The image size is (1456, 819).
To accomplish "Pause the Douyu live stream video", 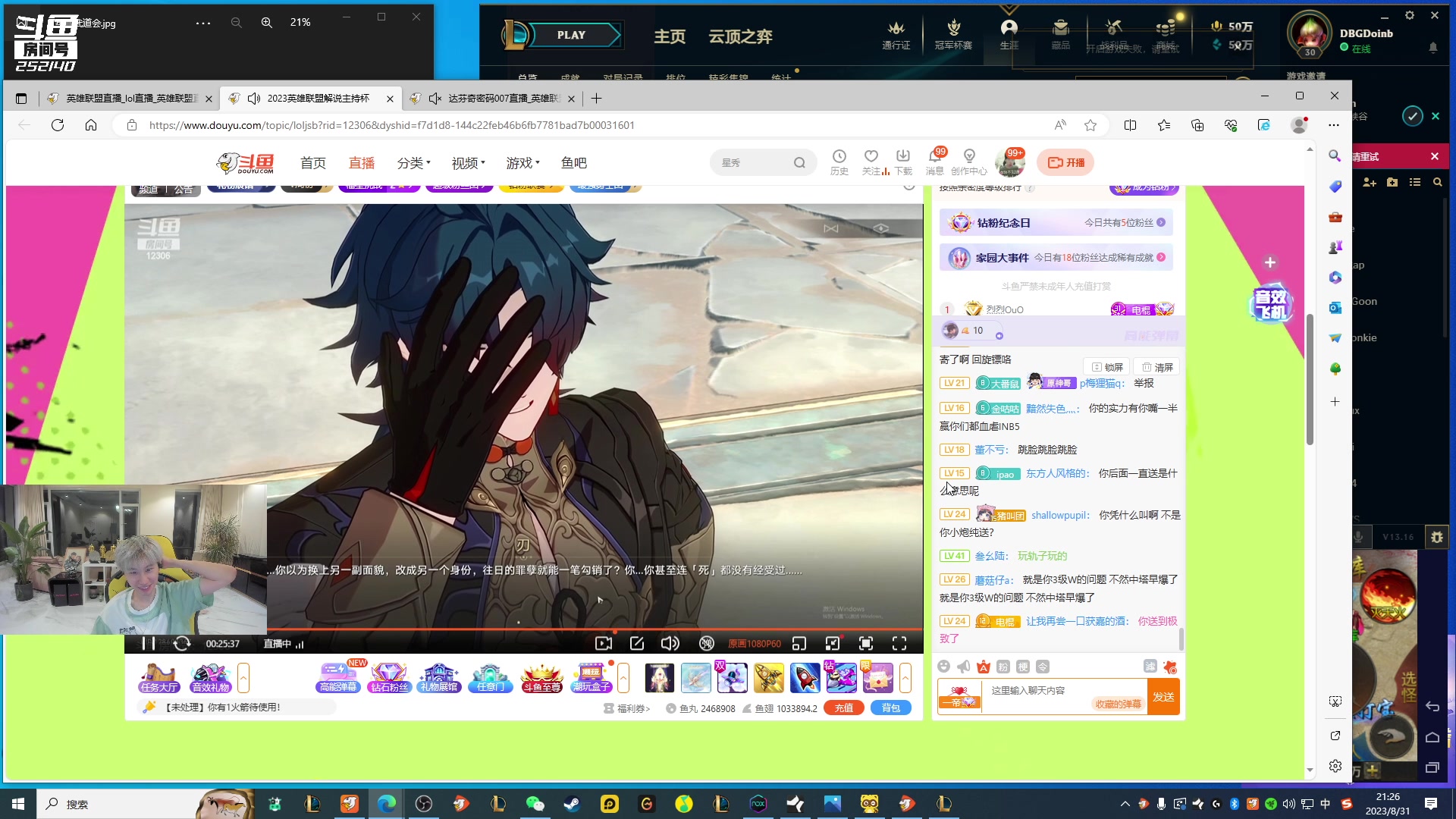I will click(149, 643).
